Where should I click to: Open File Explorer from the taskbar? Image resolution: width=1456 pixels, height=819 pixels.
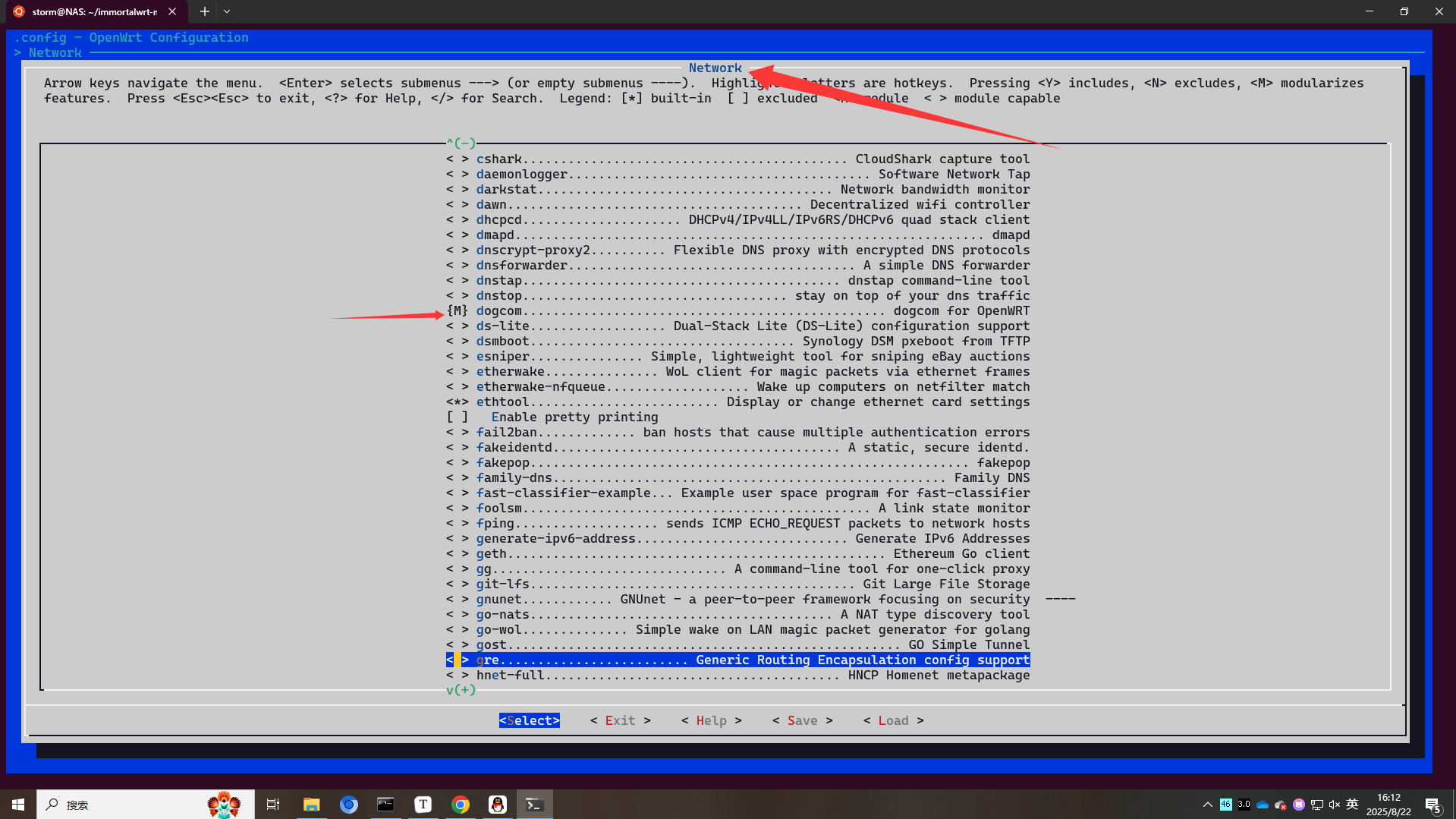click(311, 805)
